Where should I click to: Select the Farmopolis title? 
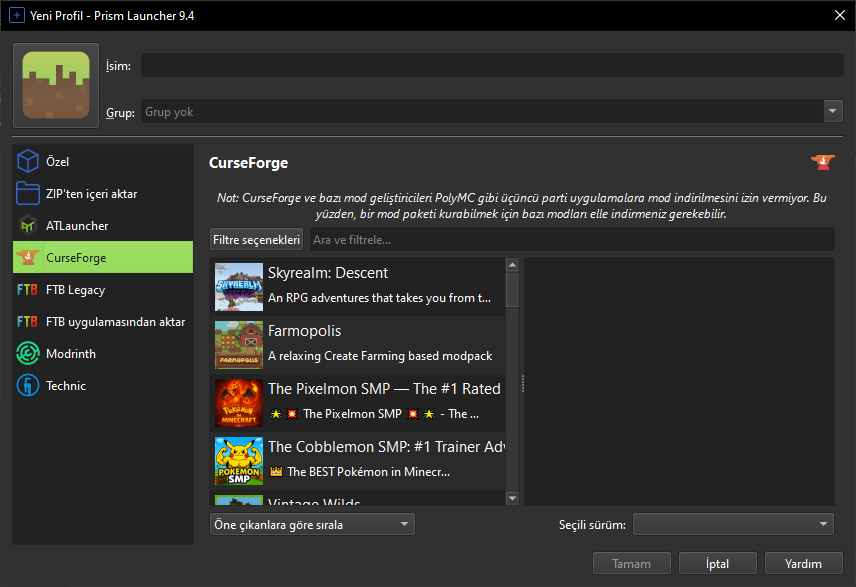click(304, 330)
